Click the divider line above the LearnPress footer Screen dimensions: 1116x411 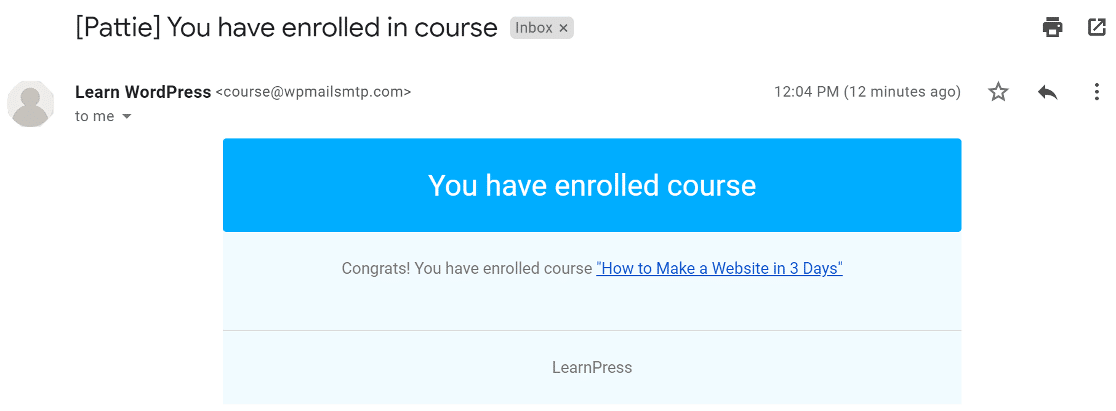592,331
